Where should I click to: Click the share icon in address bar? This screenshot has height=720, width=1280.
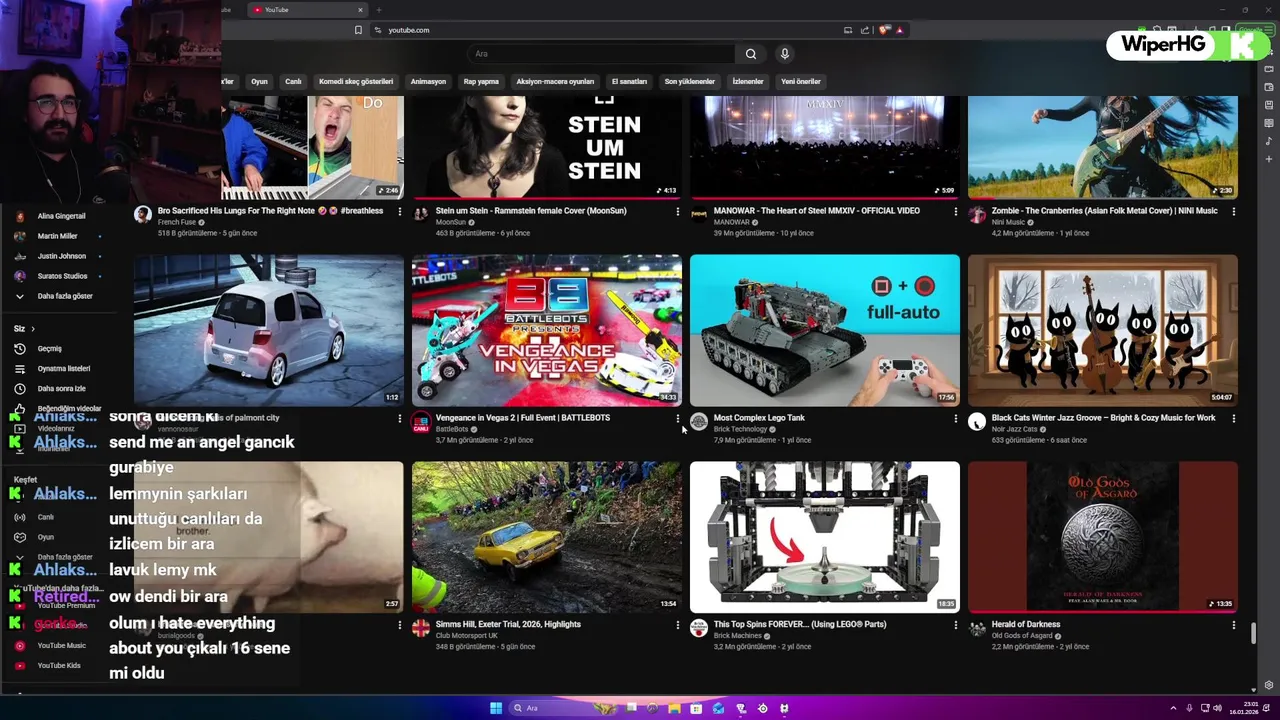click(863, 30)
